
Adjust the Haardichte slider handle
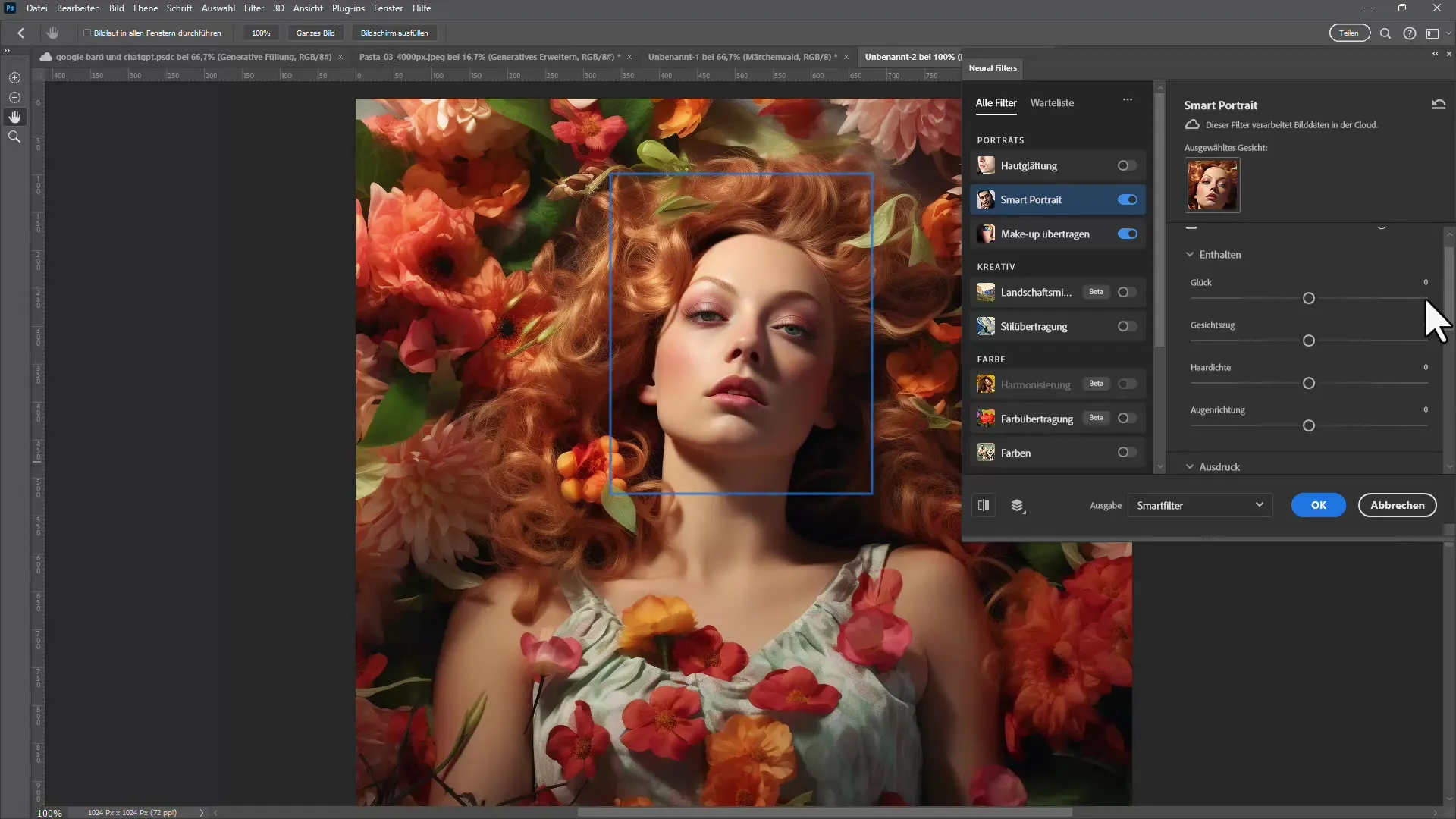point(1308,383)
